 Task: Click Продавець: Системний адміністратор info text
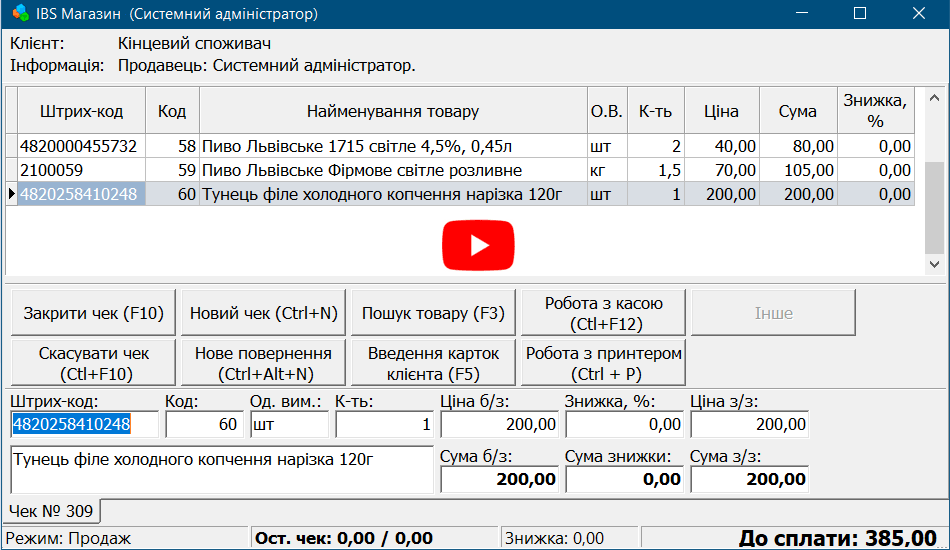[267, 65]
